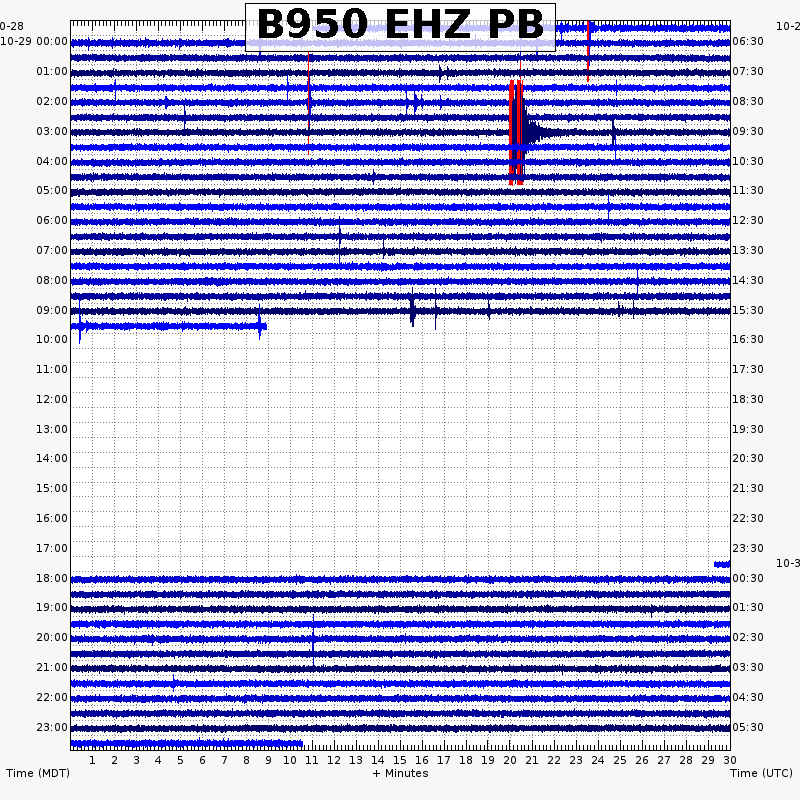Click the final partial trace below the 23:00 row
The height and width of the screenshot is (800, 800).
pos(187,743)
